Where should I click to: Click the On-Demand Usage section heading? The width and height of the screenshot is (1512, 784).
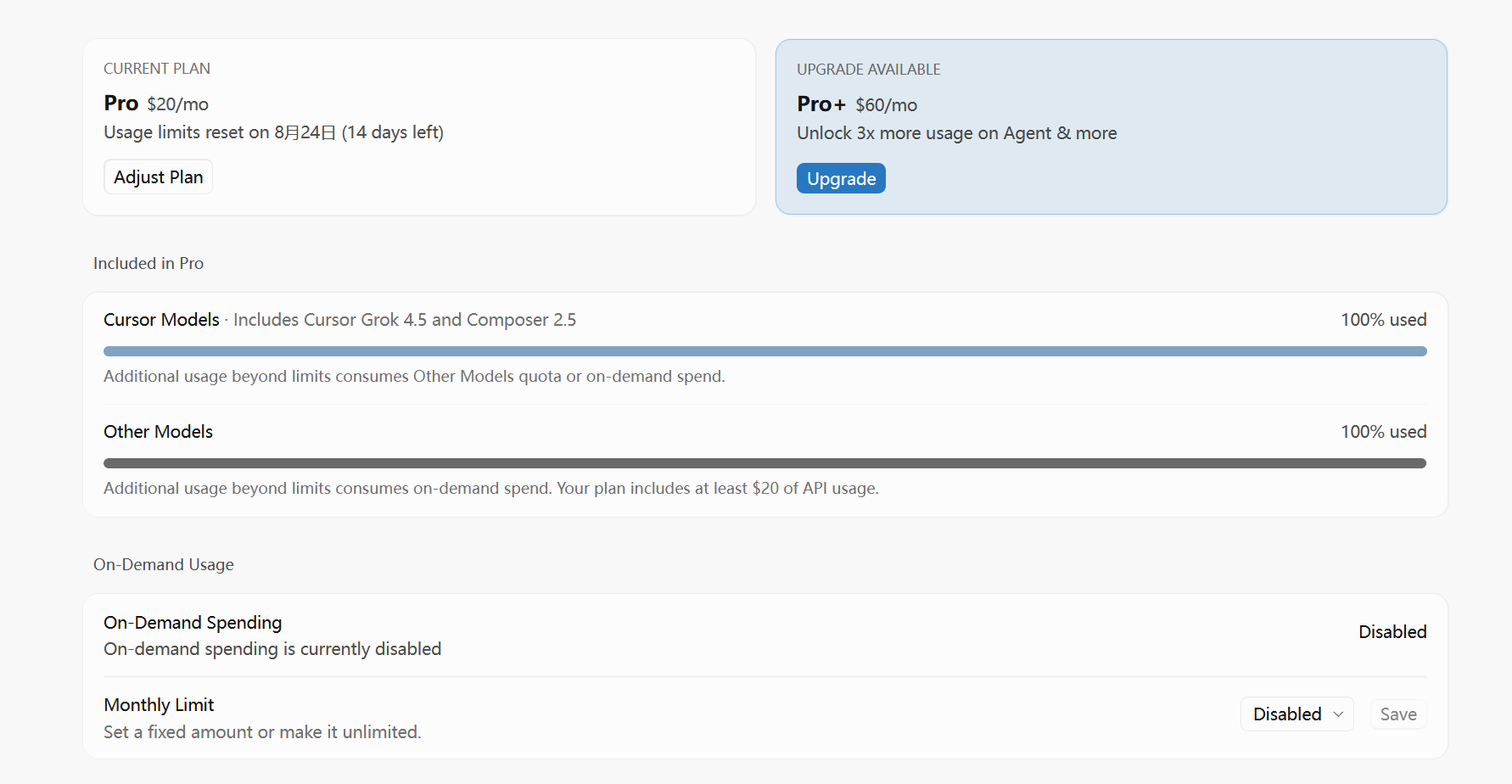(164, 564)
